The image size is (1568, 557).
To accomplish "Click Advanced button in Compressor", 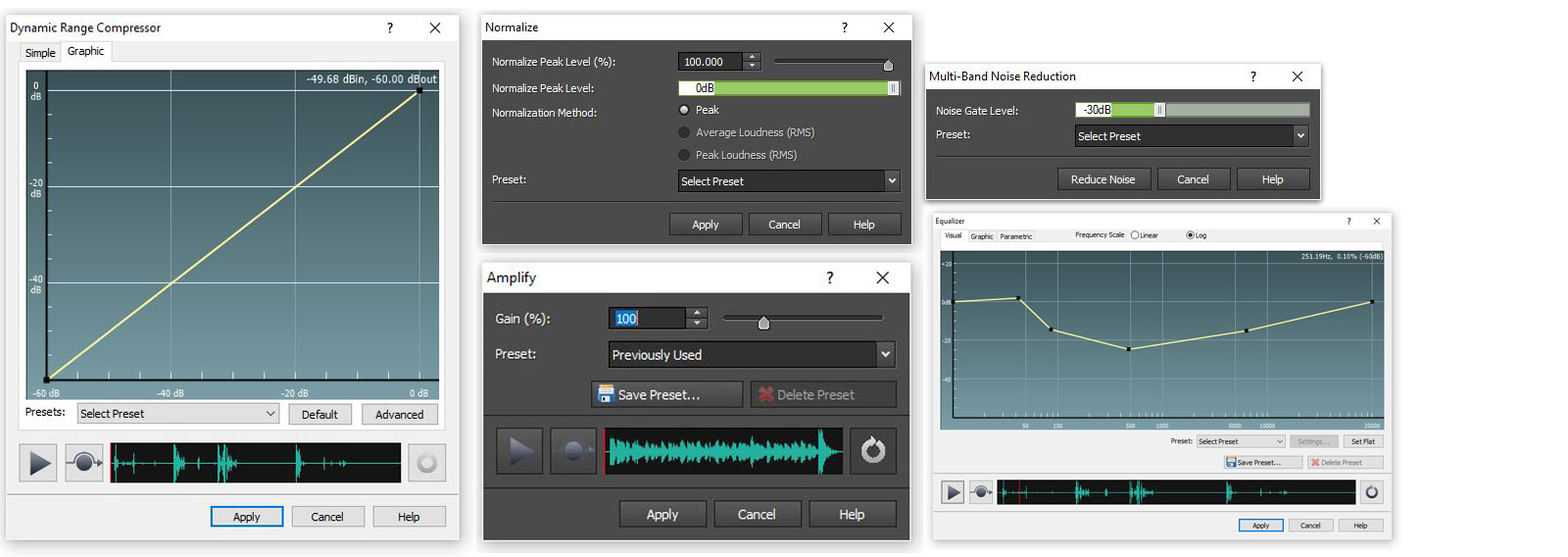I will pos(400,414).
